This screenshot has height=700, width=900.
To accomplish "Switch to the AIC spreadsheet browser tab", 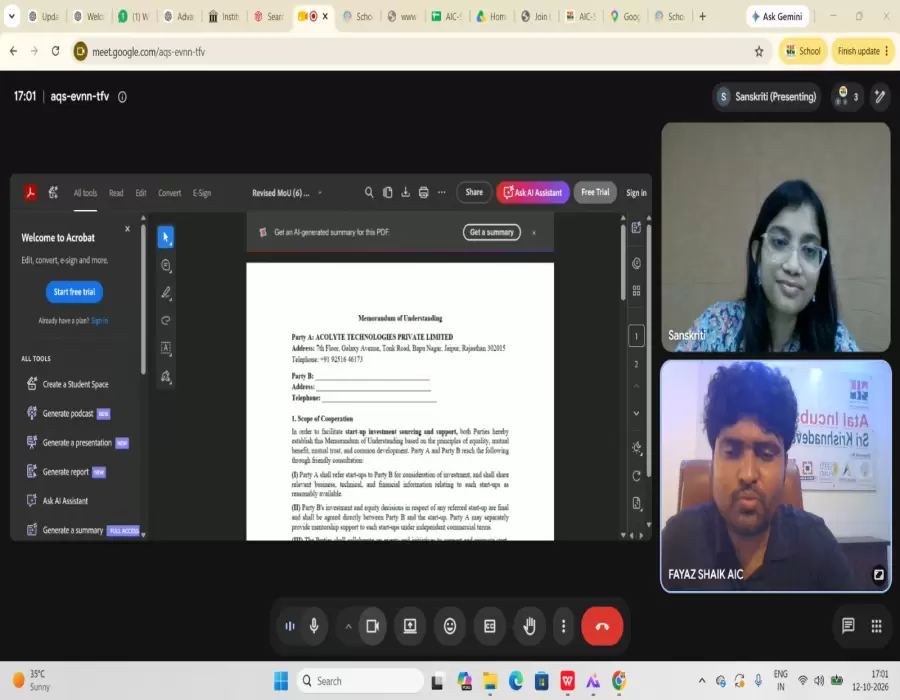I will tap(448, 17).
